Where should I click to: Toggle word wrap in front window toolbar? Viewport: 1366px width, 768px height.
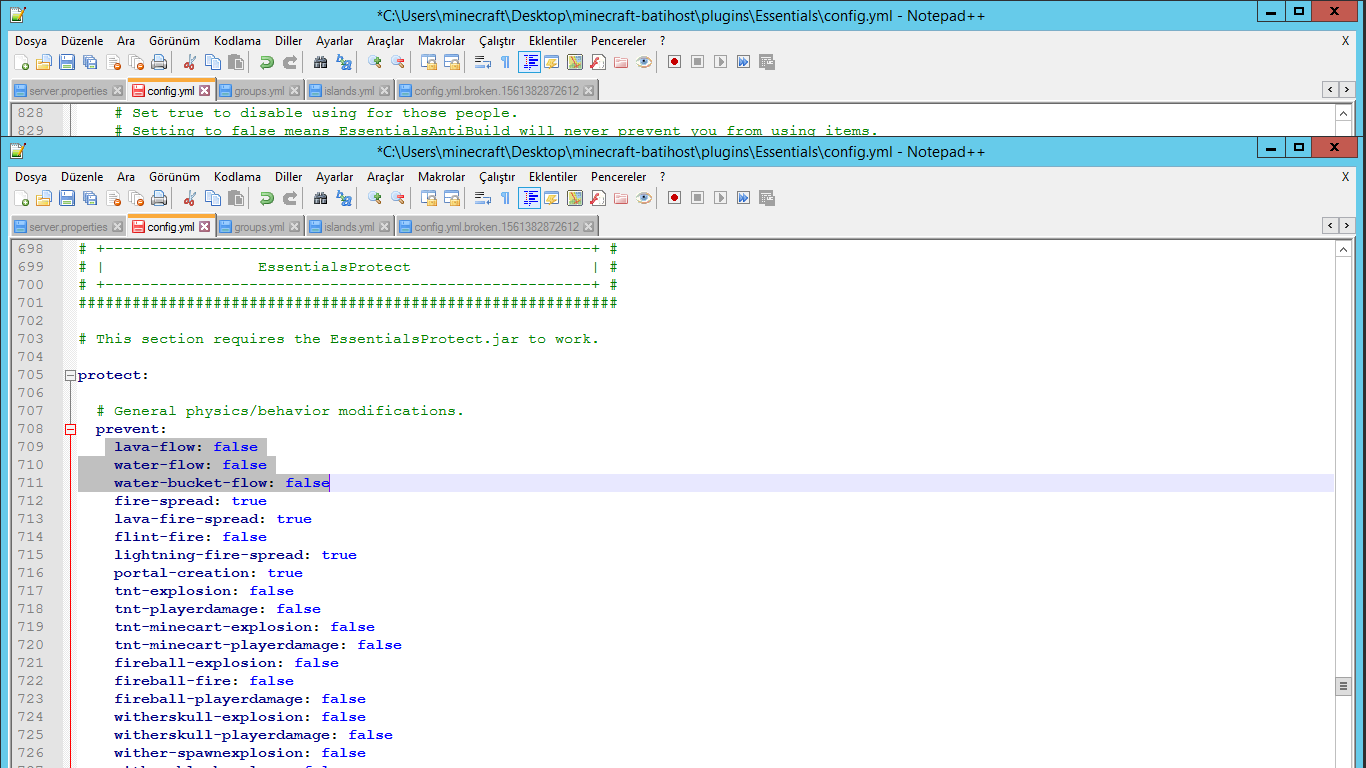pos(482,198)
